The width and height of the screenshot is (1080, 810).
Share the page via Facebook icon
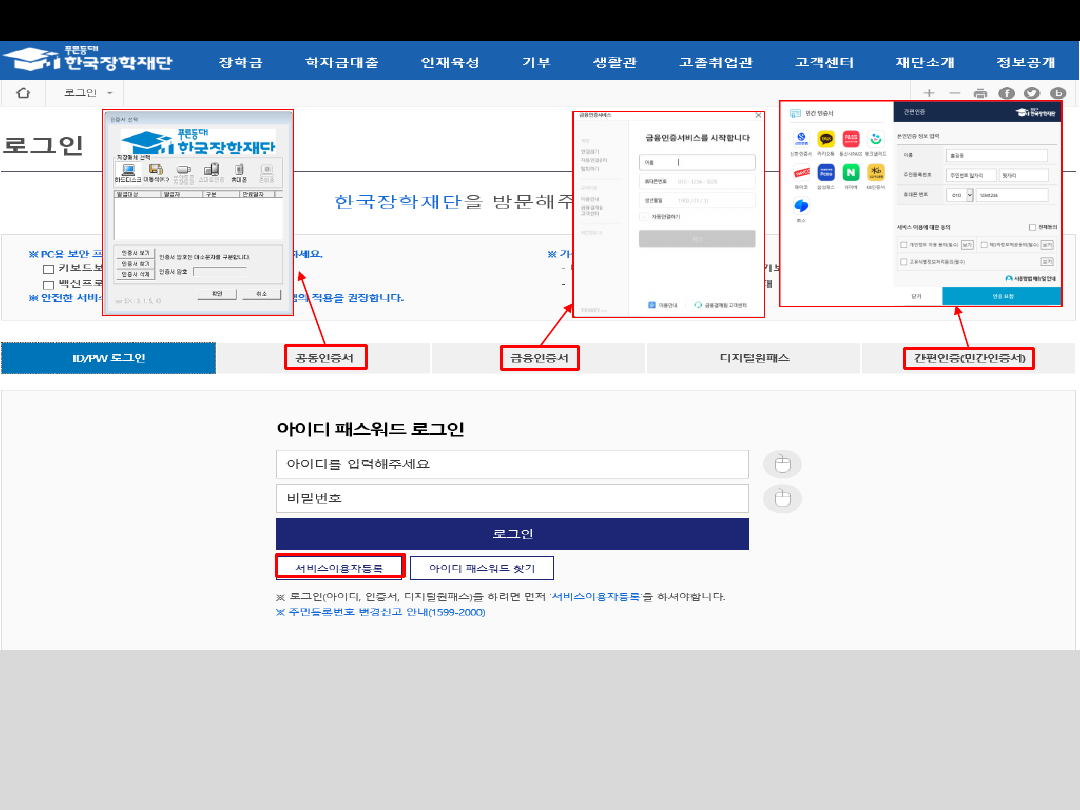click(1006, 93)
